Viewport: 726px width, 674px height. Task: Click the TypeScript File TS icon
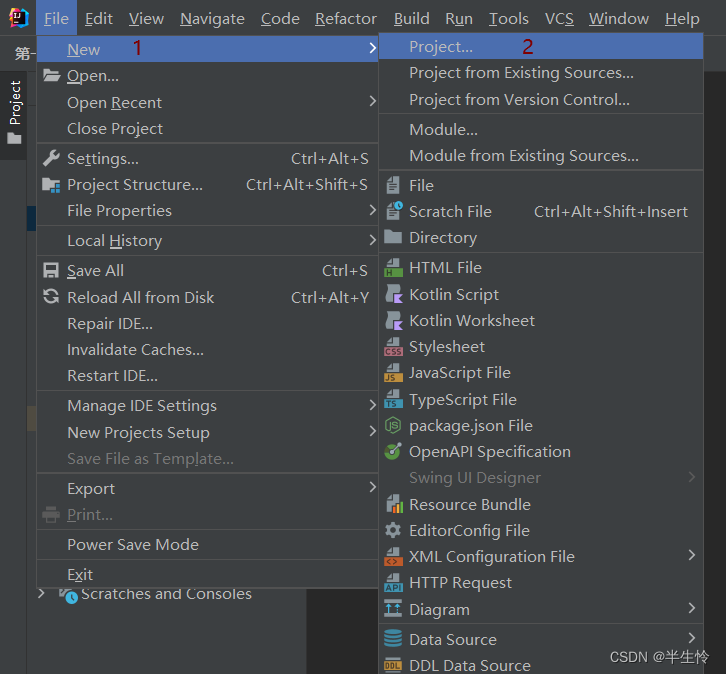click(x=393, y=399)
